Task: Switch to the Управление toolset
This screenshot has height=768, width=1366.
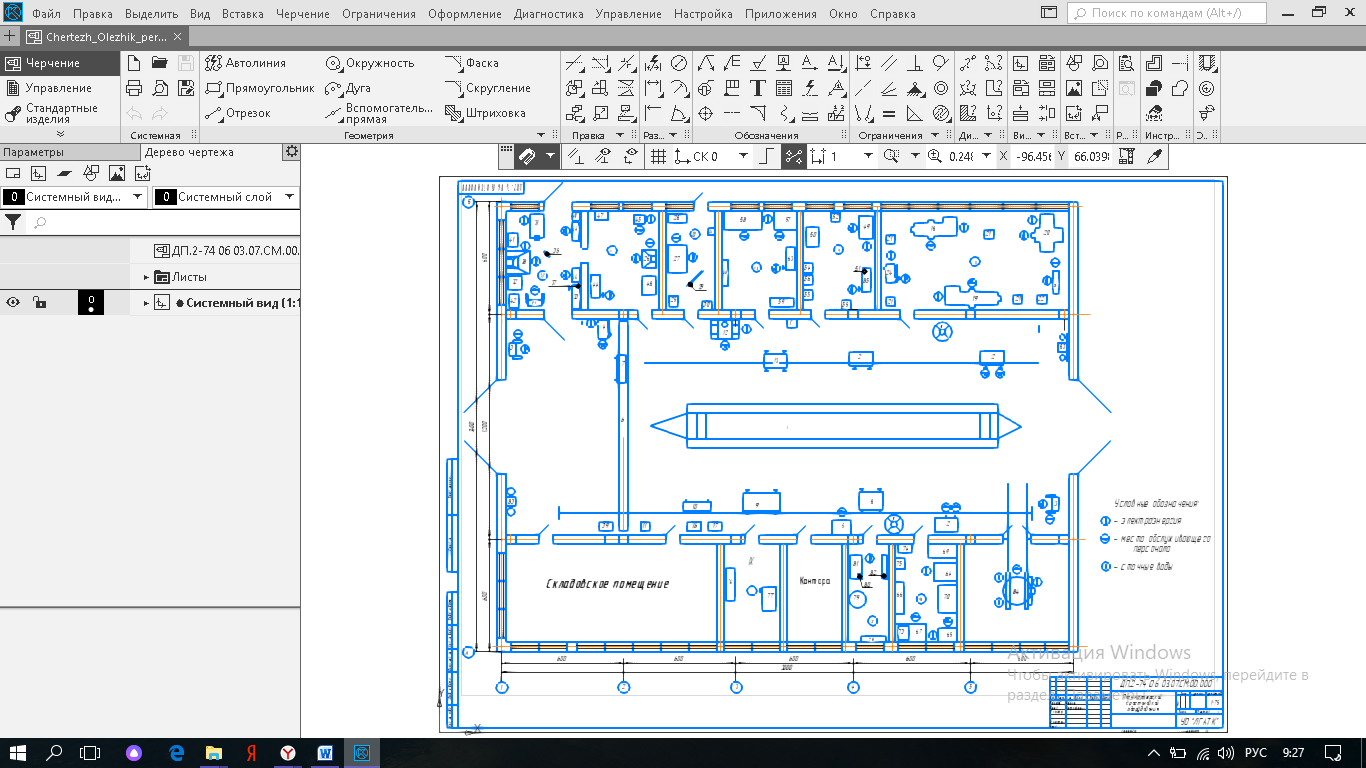Action: [57, 88]
